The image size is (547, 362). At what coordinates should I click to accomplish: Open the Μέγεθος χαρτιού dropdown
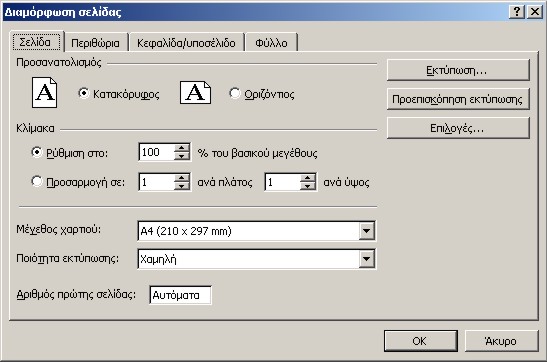[x=367, y=231]
